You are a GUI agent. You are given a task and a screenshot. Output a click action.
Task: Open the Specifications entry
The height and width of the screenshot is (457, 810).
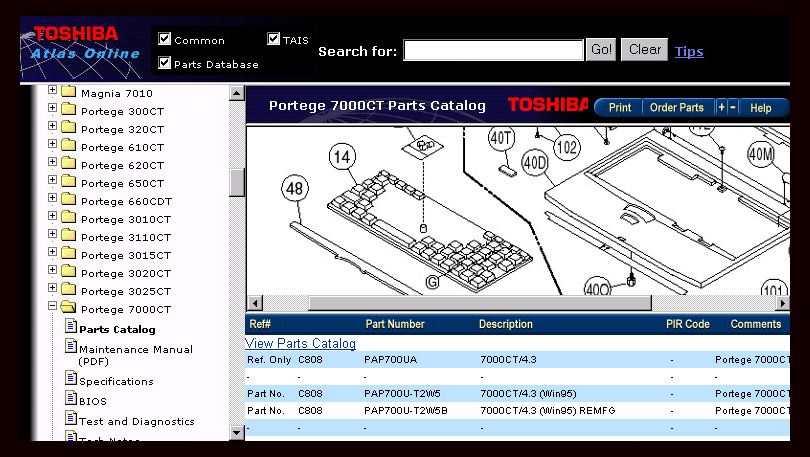pos(116,382)
